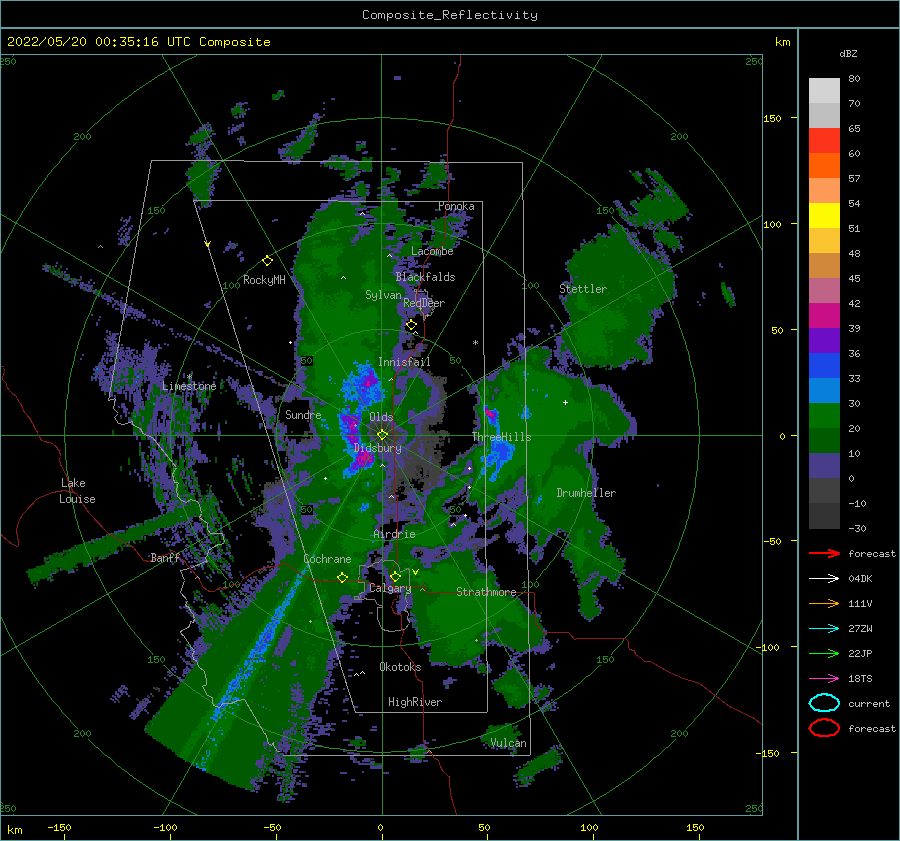The height and width of the screenshot is (841, 900).
Task: Click the cyan 27ZW arrow icon
Action: (824, 629)
